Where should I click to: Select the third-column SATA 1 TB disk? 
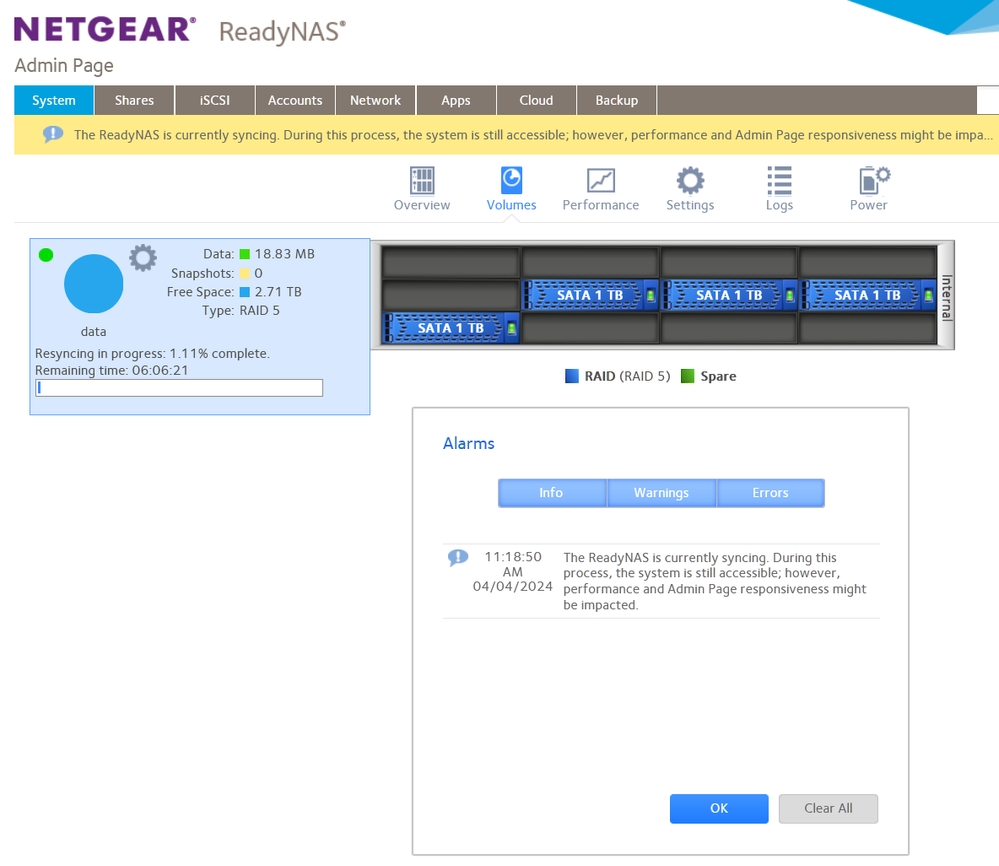(729, 295)
